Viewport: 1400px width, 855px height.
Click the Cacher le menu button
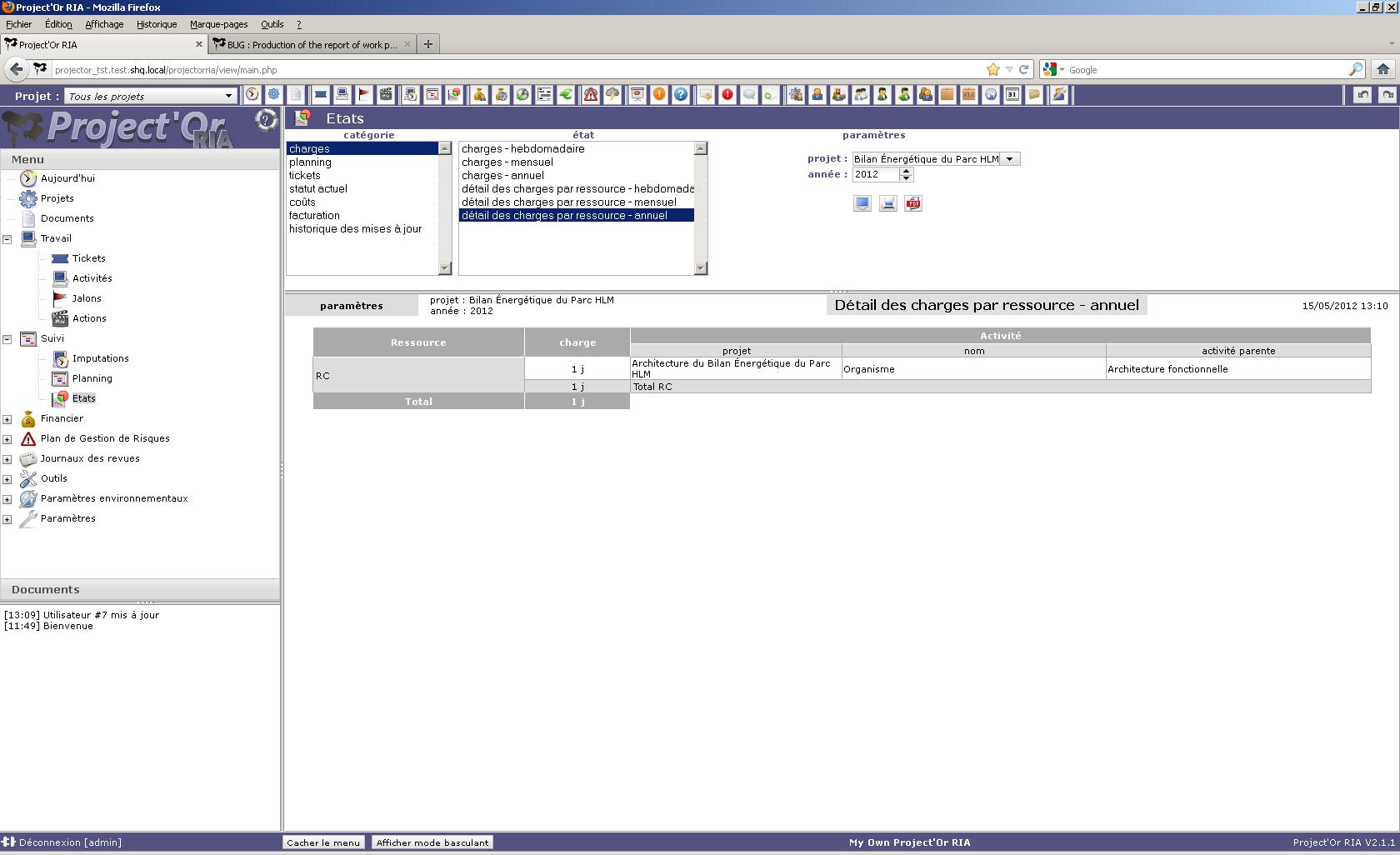pyautogui.click(x=323, y=842)
